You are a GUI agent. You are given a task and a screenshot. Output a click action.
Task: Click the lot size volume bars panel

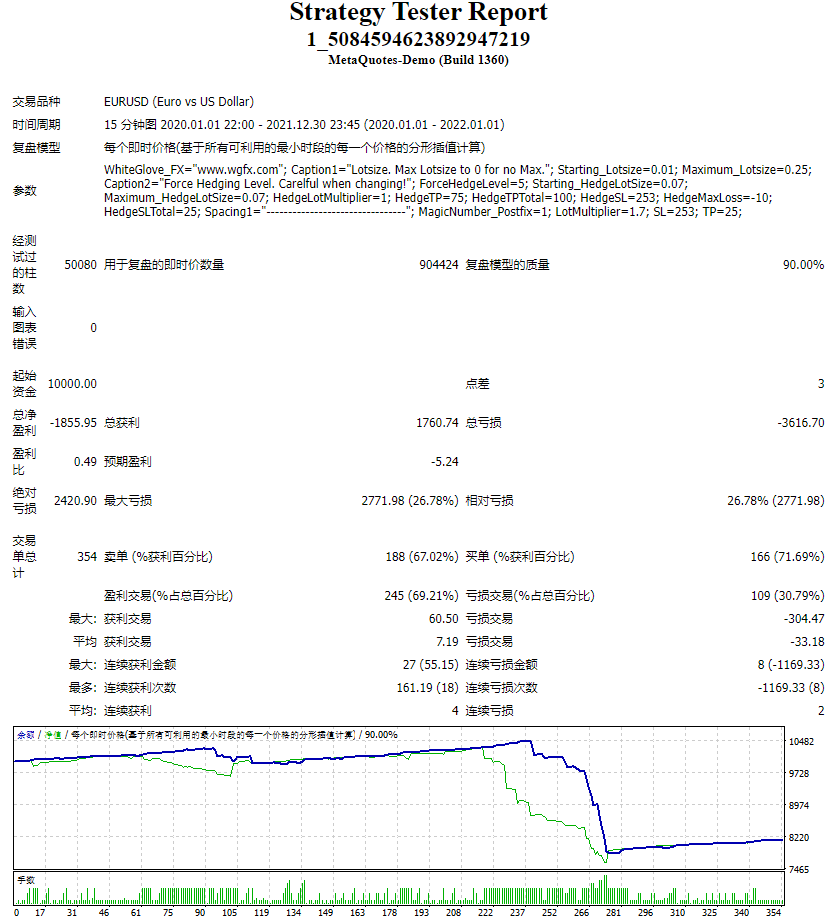point(398,889)
